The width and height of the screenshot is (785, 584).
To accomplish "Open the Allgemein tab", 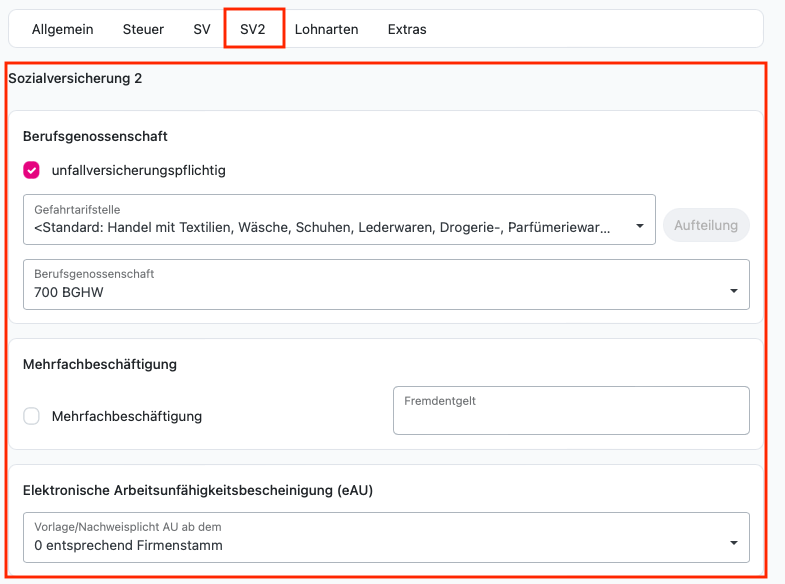I will [x=63, y=30].
